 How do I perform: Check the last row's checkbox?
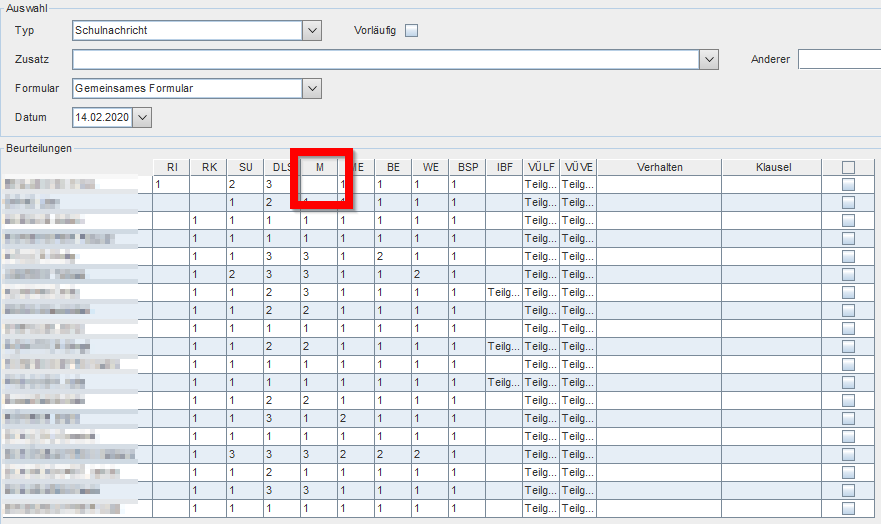pos(848,508)
